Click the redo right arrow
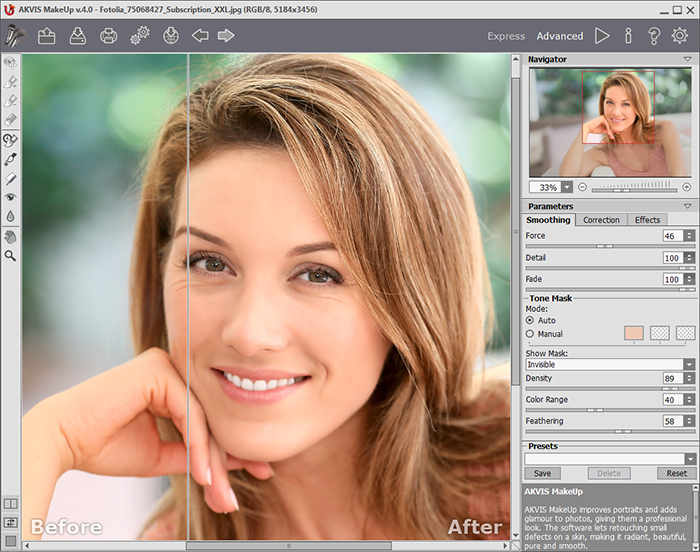Viewport: 700px width, 552px height. point(226,36)
